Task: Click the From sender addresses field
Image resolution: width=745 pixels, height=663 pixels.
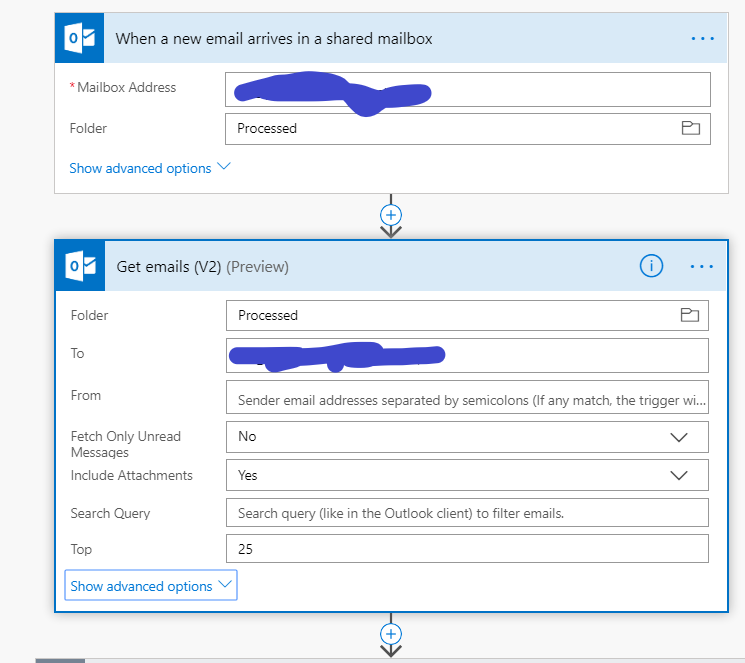Action: (x=467, y=397)
